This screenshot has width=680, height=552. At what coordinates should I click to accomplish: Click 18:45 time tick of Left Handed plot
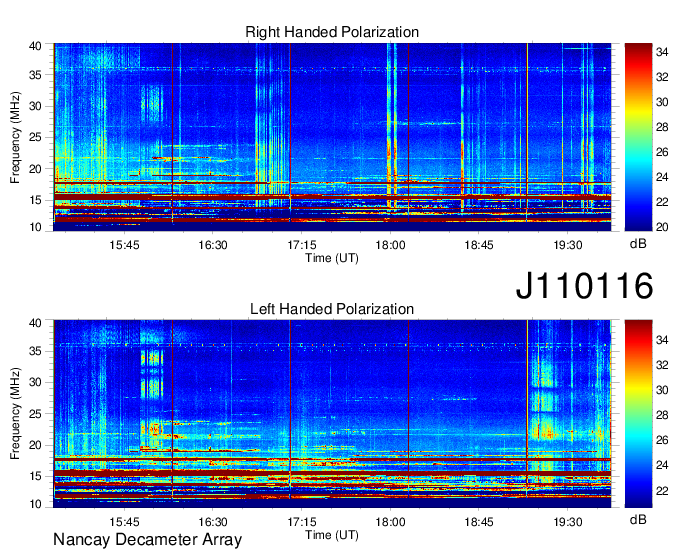[x=479, y=522]
